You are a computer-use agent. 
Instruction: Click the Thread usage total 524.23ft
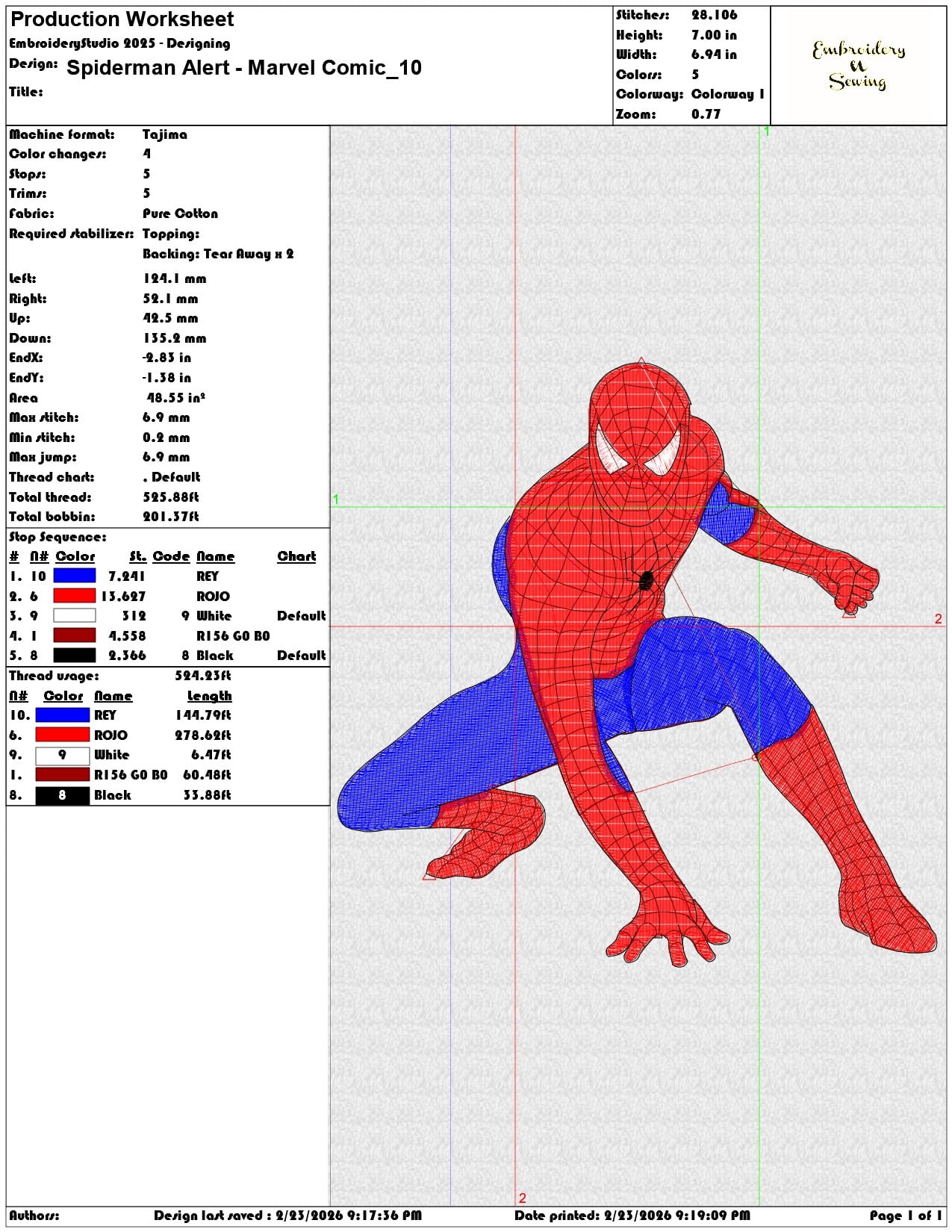coord(203,676)
